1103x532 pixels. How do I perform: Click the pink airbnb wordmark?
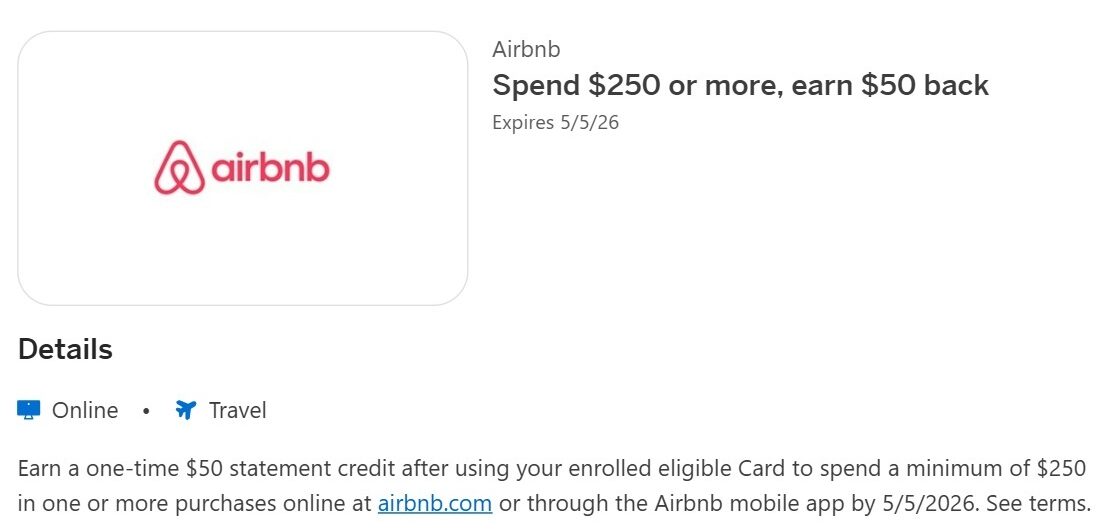pos(270,168)
